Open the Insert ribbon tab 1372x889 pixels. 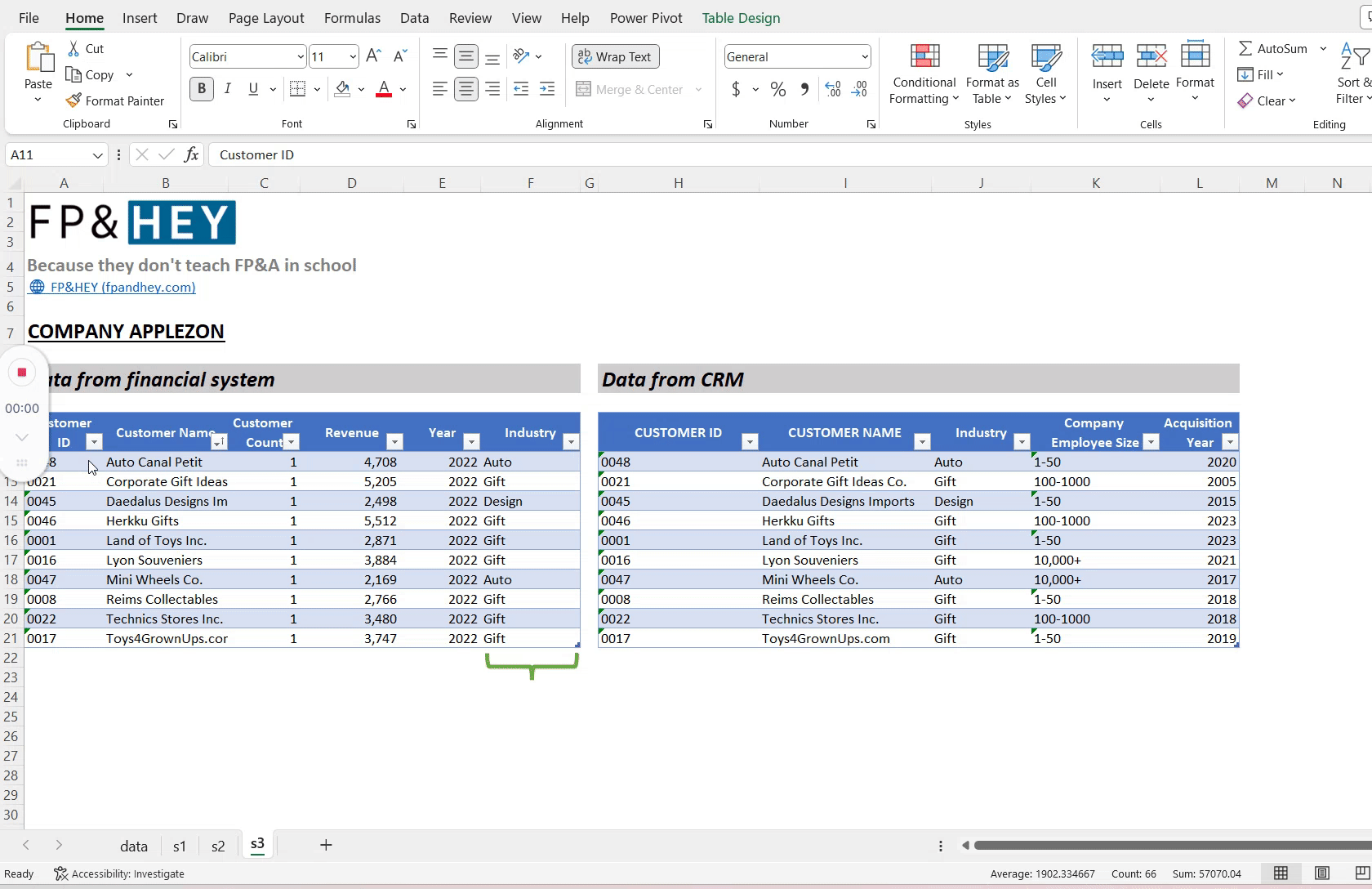140,18
